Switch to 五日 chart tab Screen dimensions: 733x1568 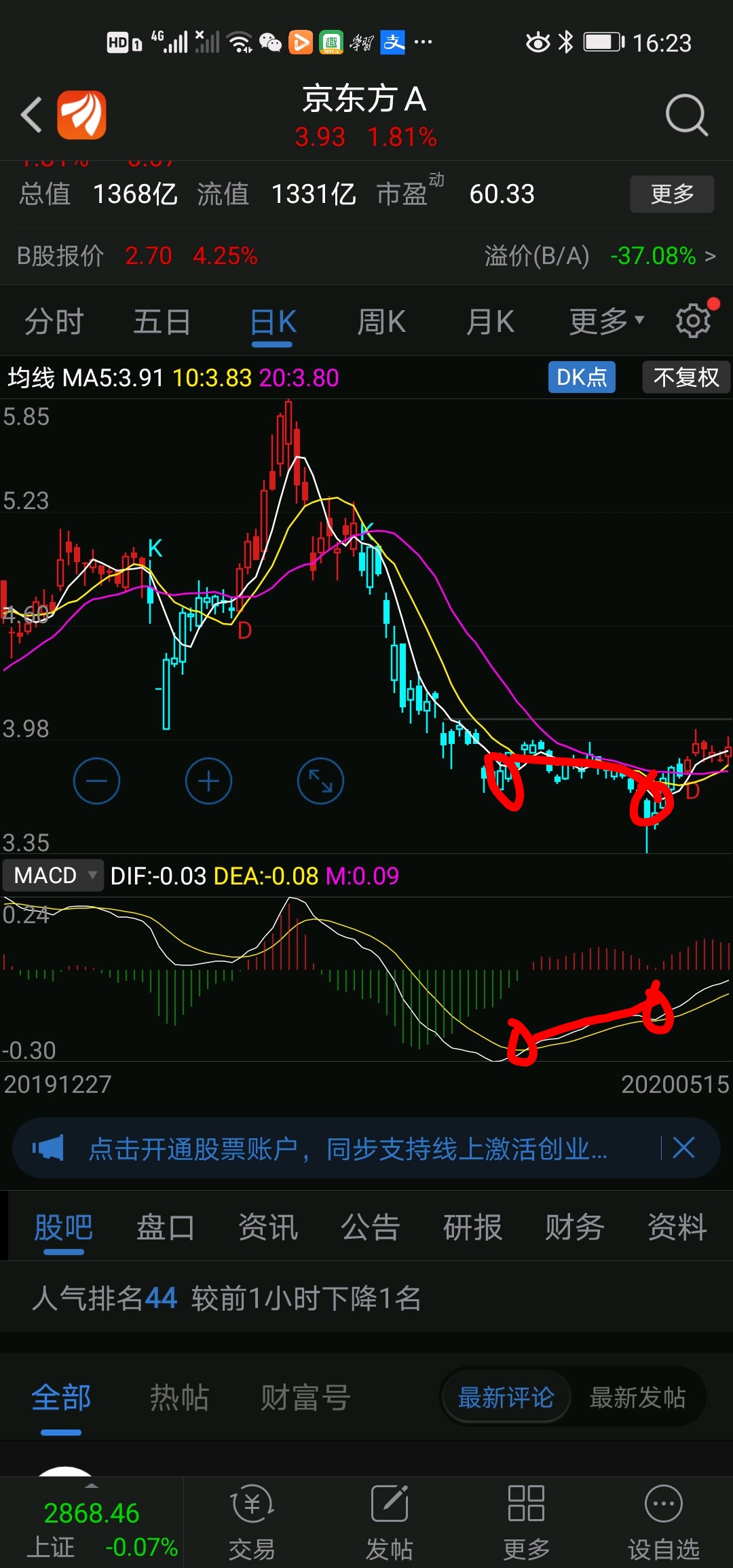coord(162,321)
